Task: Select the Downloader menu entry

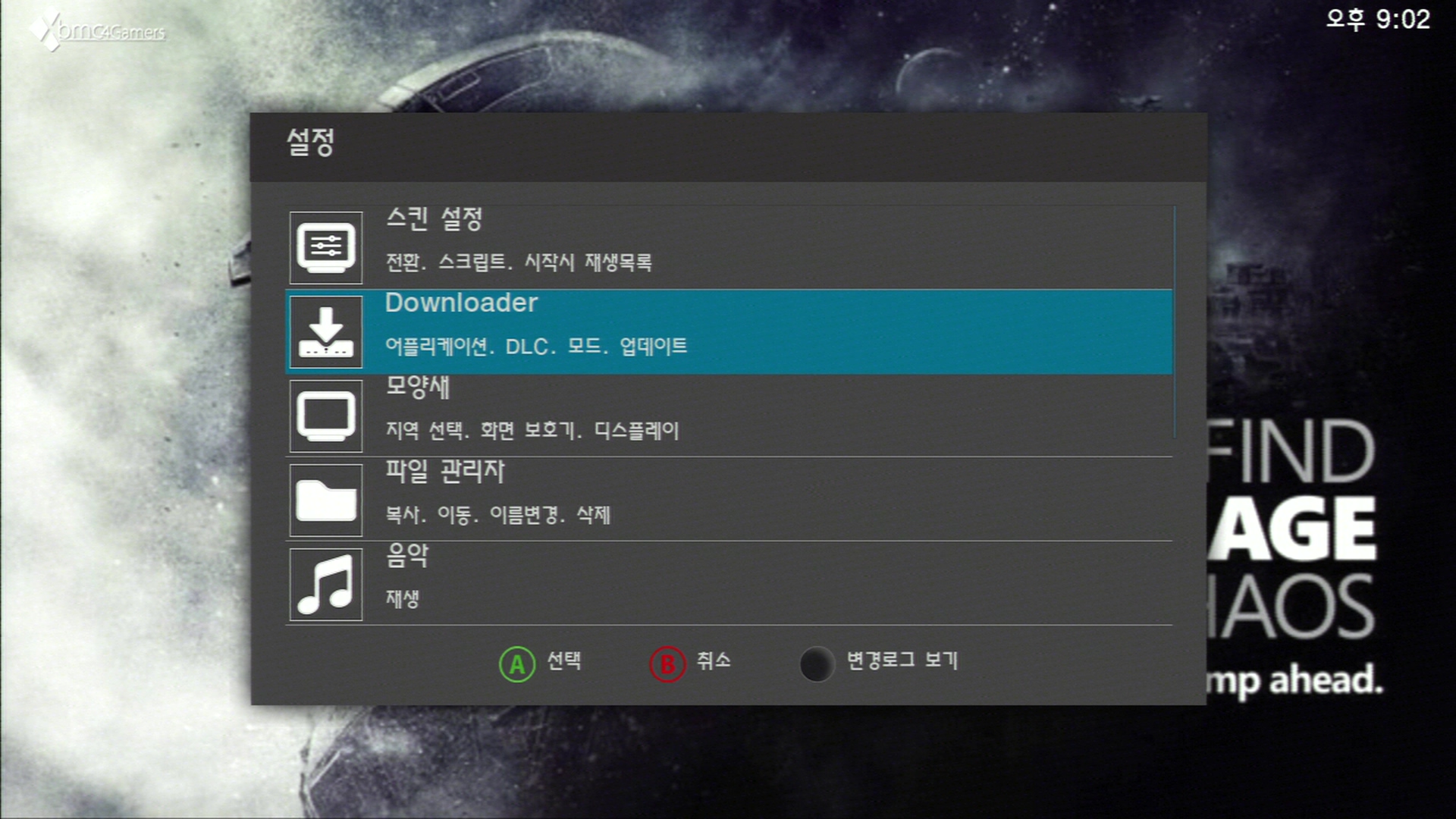Action: point(729,331)
